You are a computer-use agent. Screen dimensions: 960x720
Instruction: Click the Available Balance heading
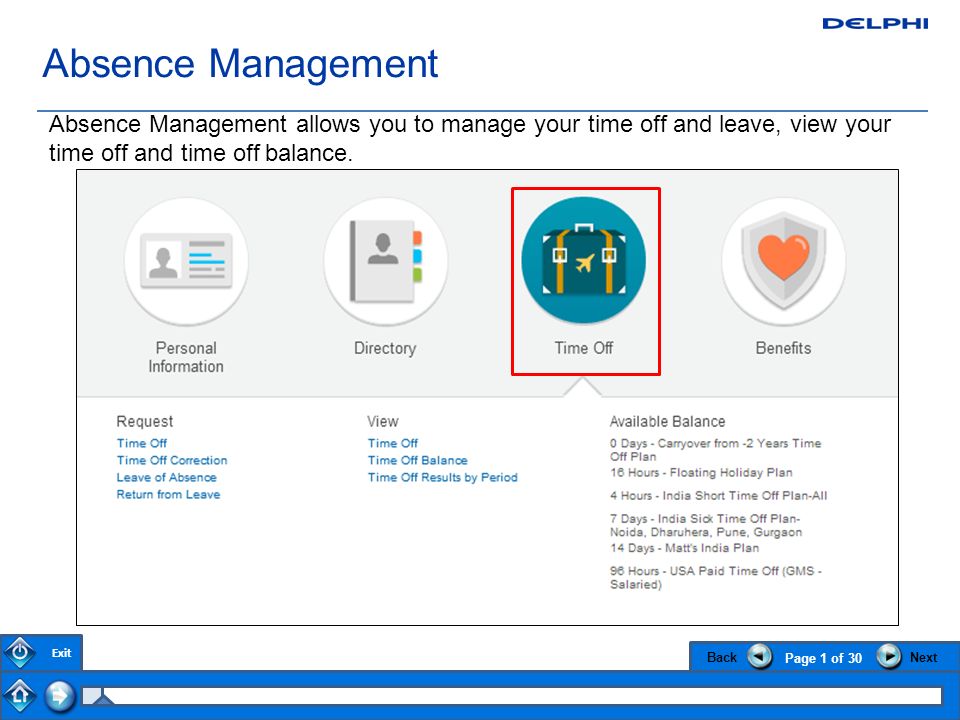pyautogui.click(x=667, y=421)
